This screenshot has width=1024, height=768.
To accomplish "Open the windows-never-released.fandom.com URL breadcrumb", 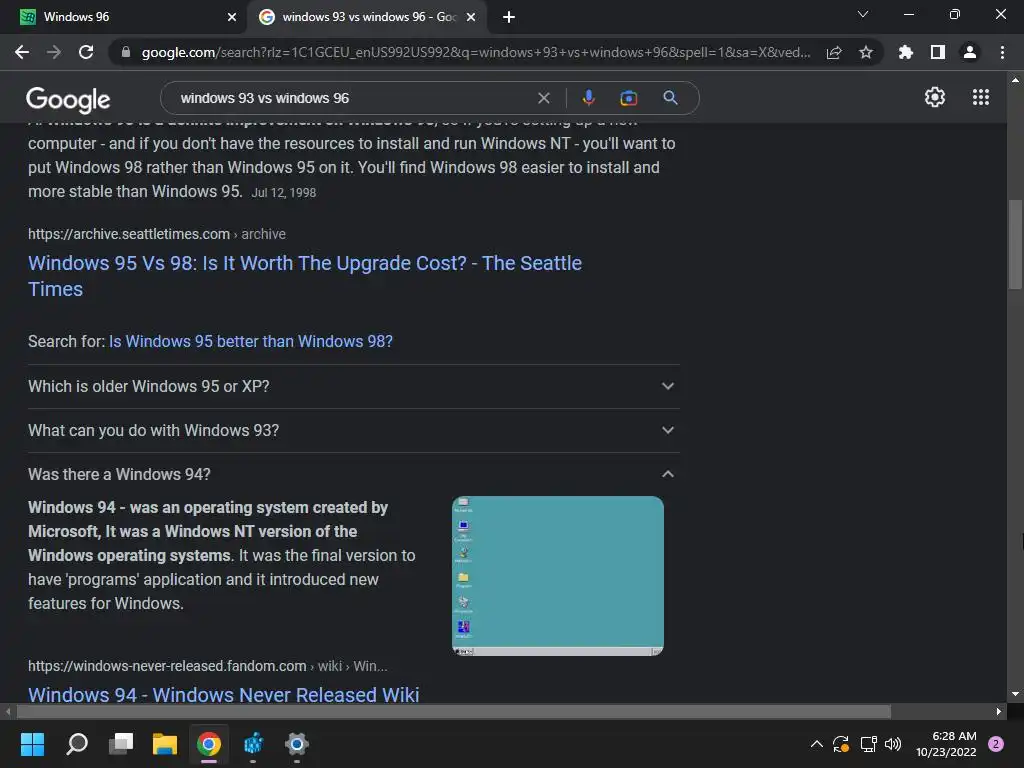I will 208,666.
